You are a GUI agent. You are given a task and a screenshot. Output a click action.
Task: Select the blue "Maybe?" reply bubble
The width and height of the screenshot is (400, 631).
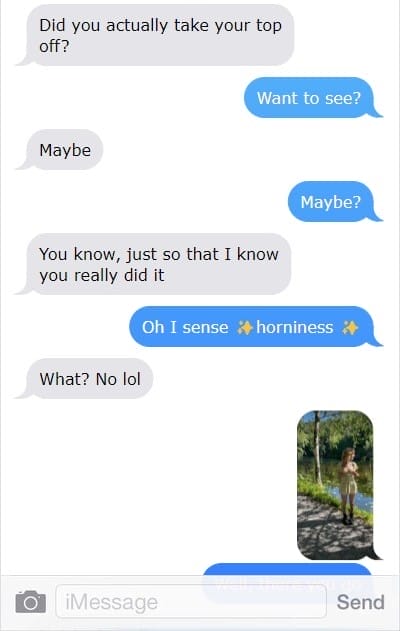coord(334,201)
